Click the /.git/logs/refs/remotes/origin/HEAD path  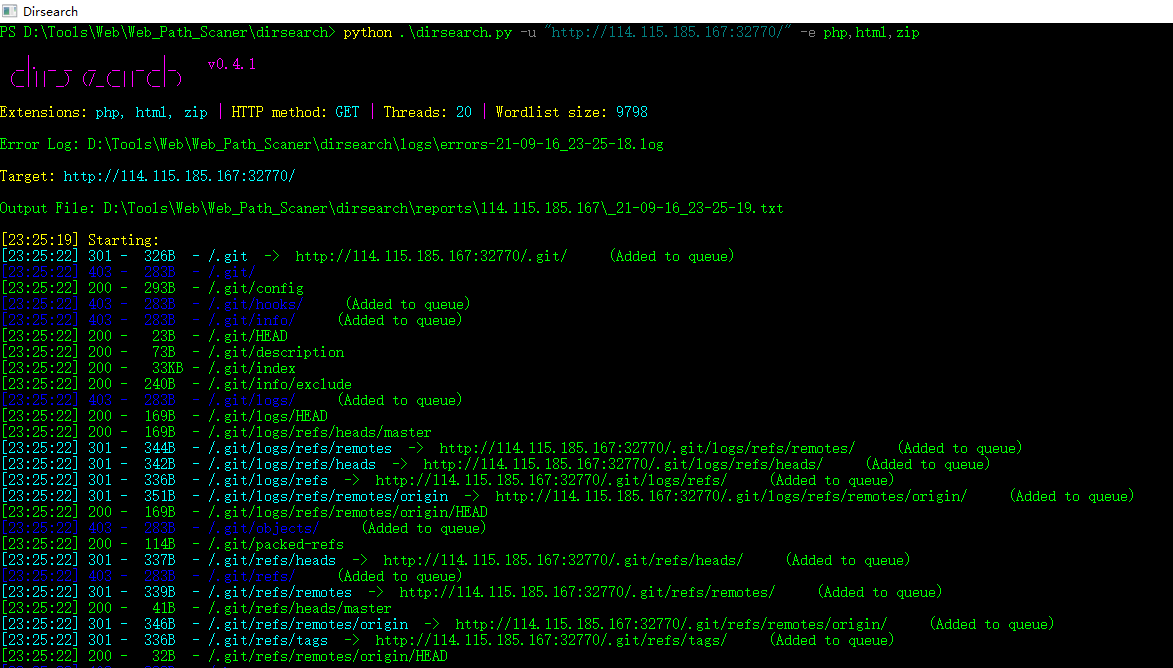348,512
